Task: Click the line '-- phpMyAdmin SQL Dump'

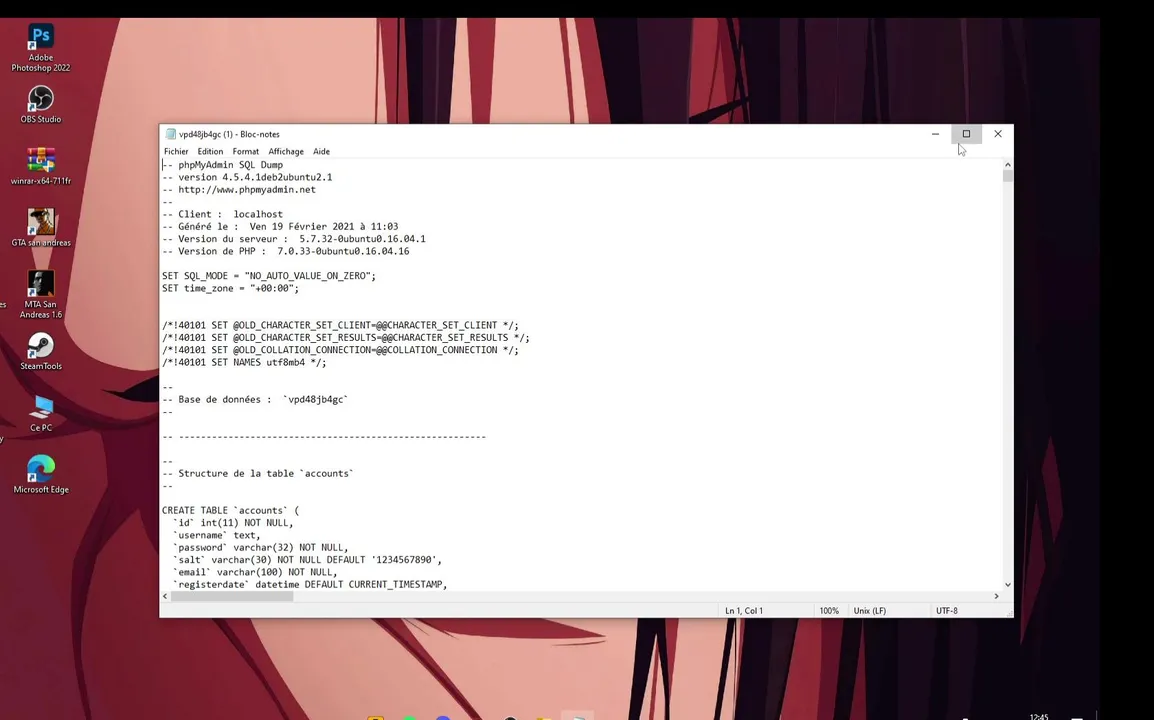Action: [222, 165]
